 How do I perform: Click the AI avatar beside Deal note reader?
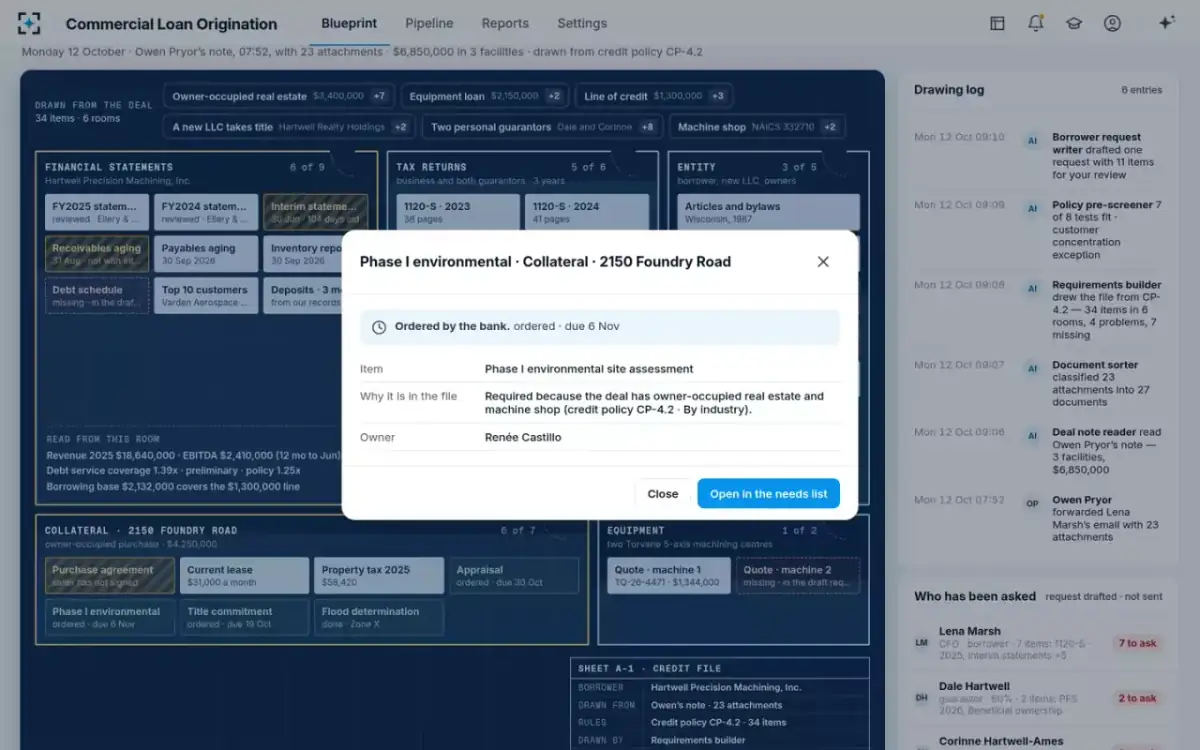tap(1032, 436)
